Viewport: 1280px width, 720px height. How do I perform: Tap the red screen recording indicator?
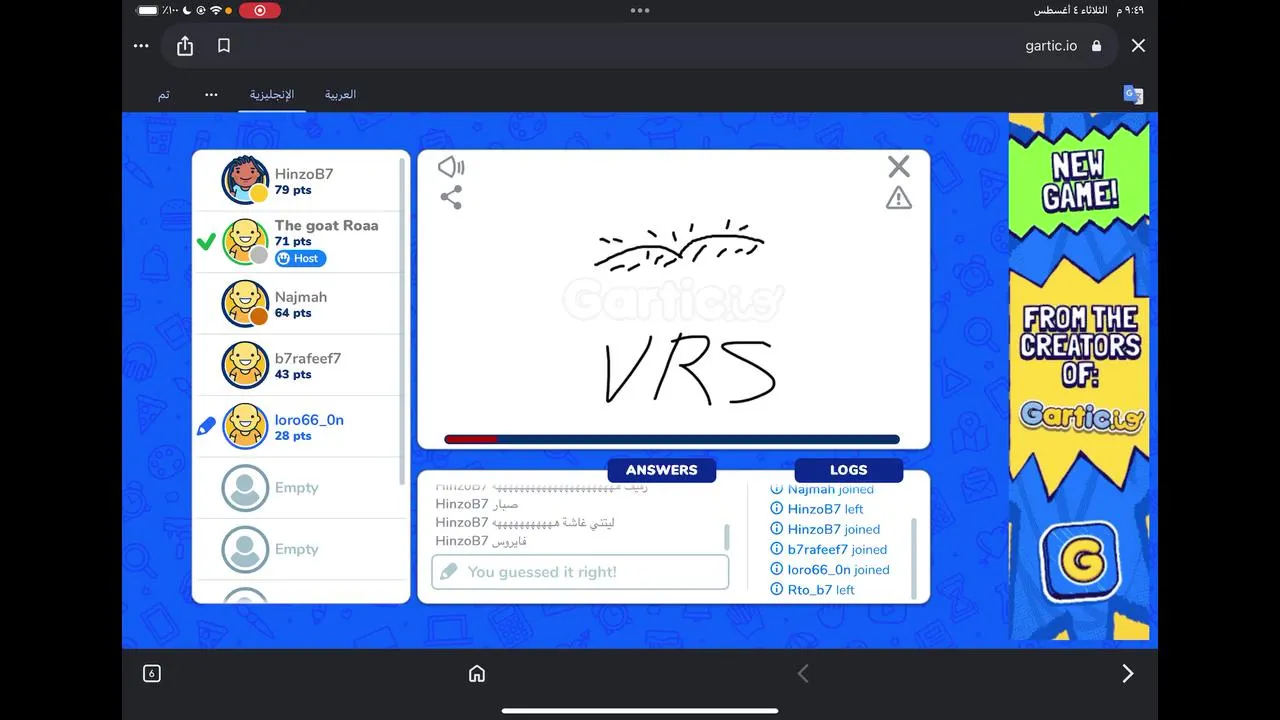(x=260, y=10)
